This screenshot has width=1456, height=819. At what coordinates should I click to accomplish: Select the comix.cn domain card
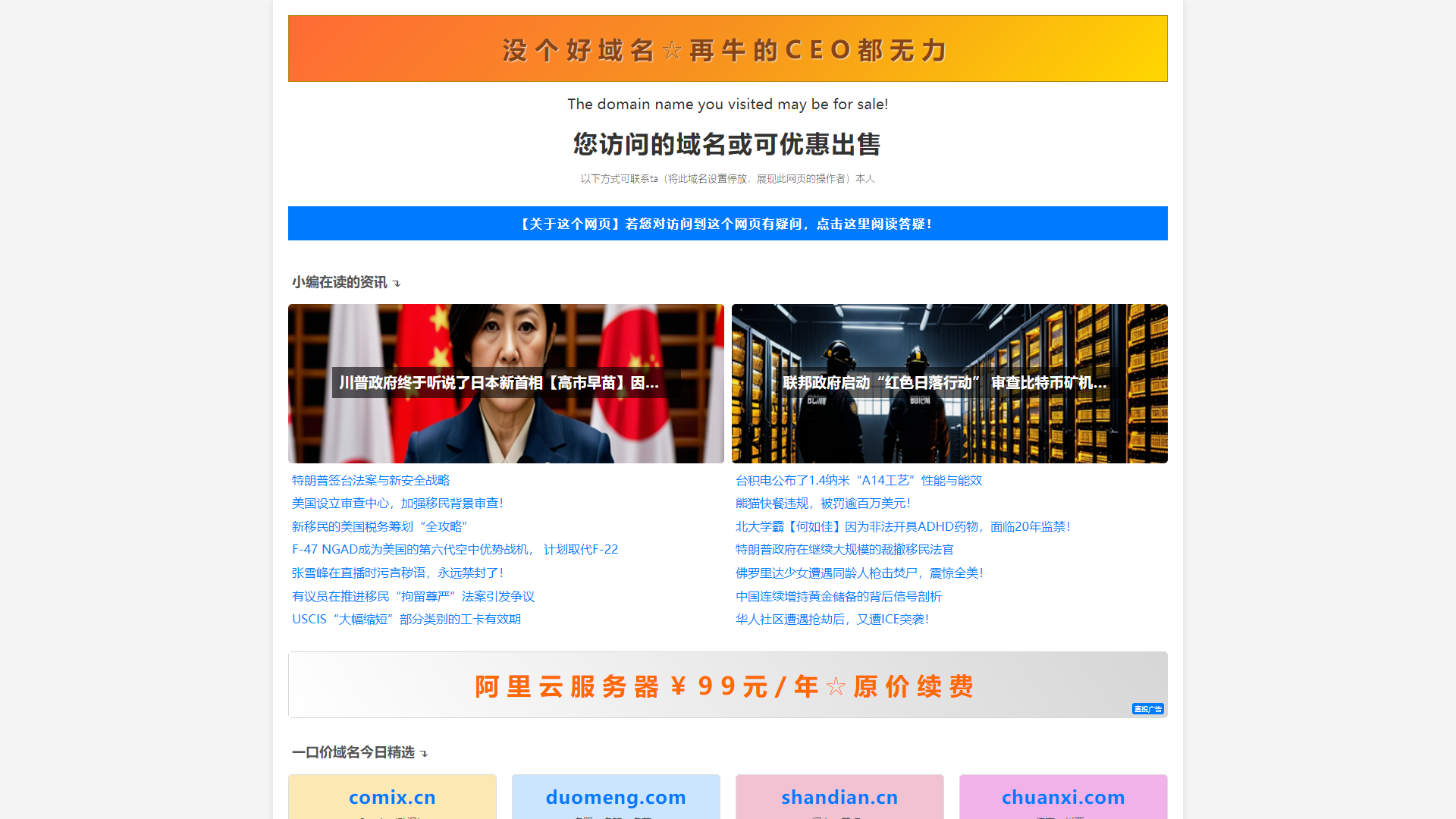(x=392, y=797)
